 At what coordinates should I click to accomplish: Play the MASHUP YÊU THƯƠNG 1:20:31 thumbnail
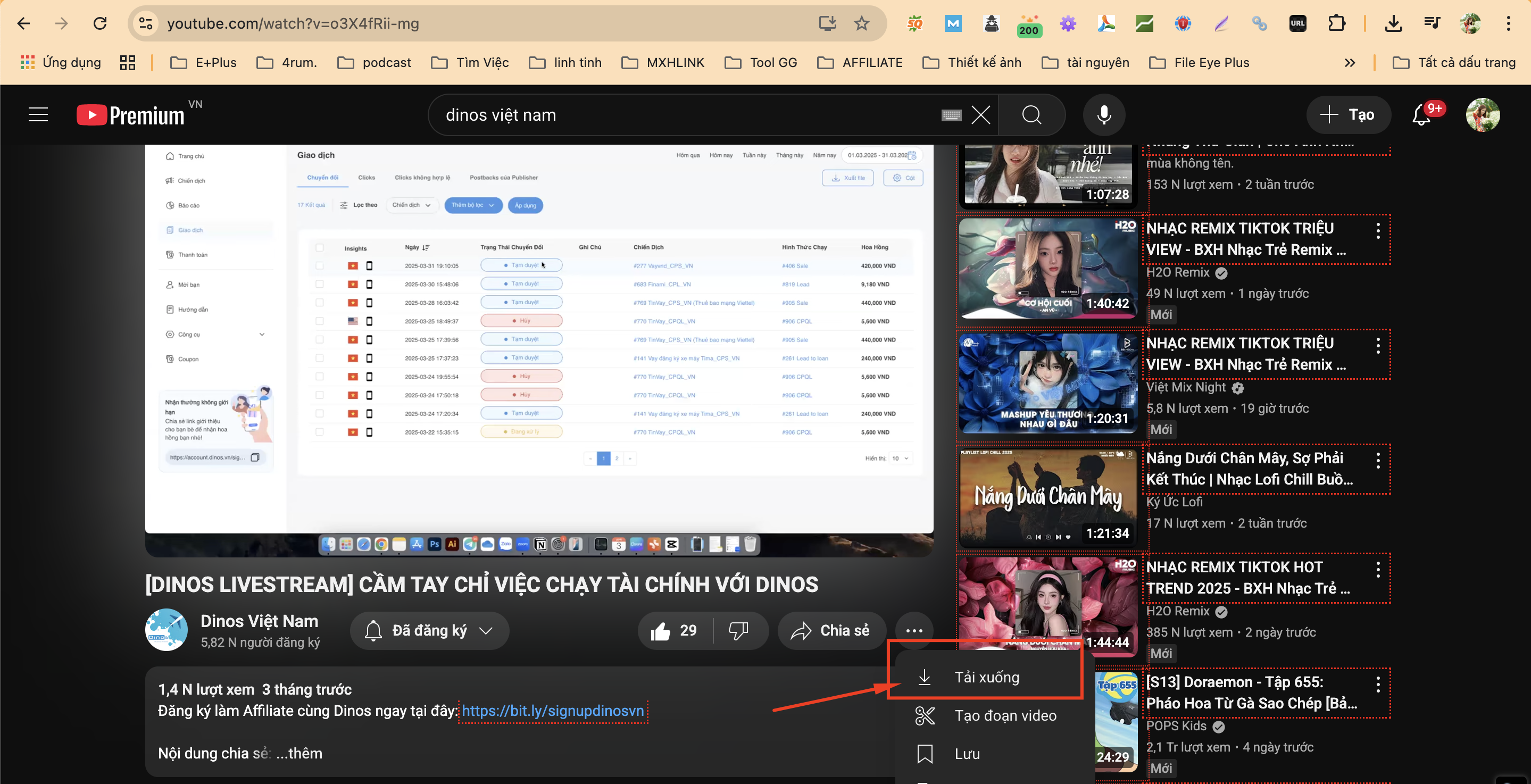coord(1048,382)
